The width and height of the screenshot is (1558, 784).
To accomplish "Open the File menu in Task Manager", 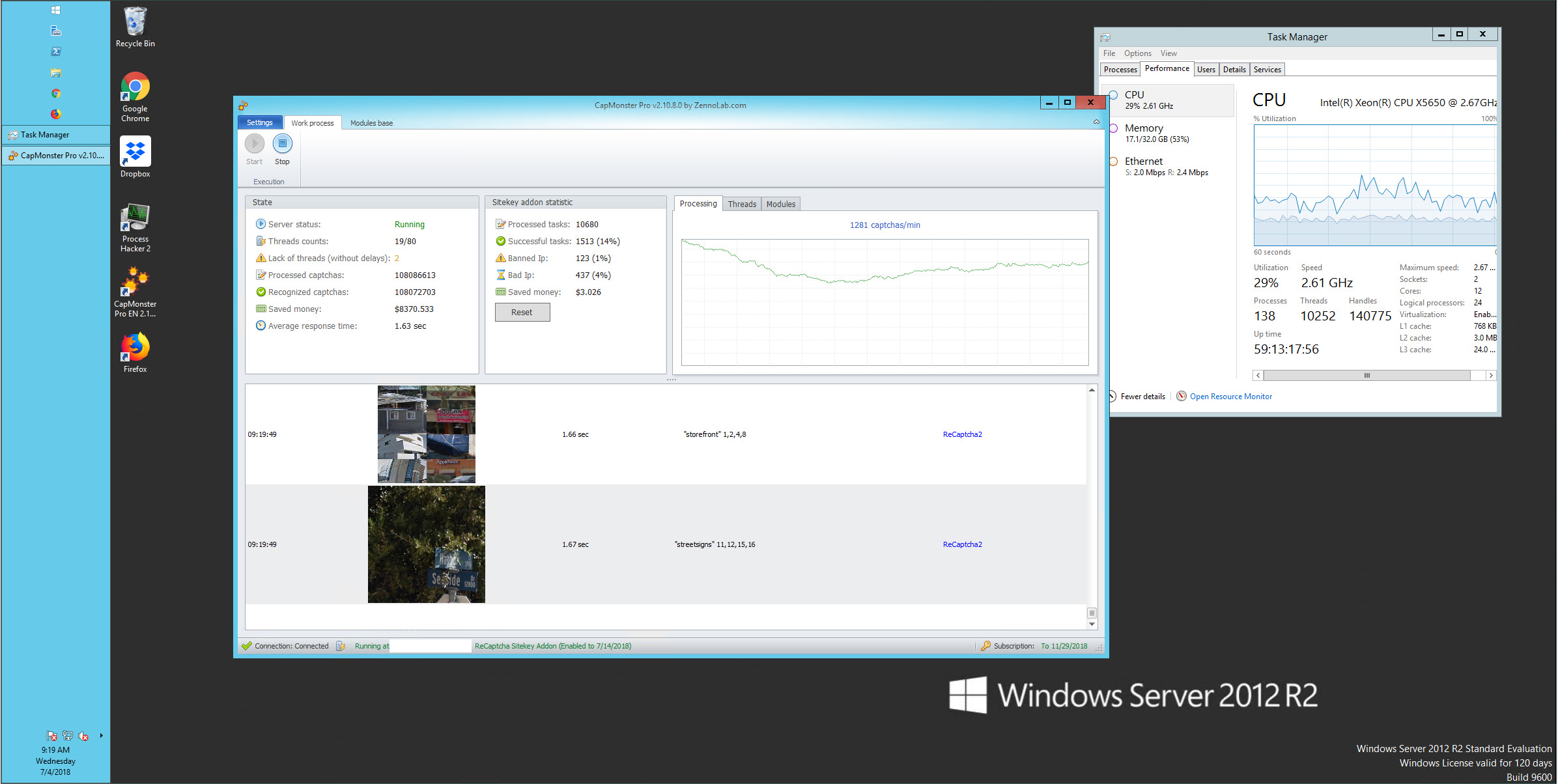I will click(x=1109, y=53).
